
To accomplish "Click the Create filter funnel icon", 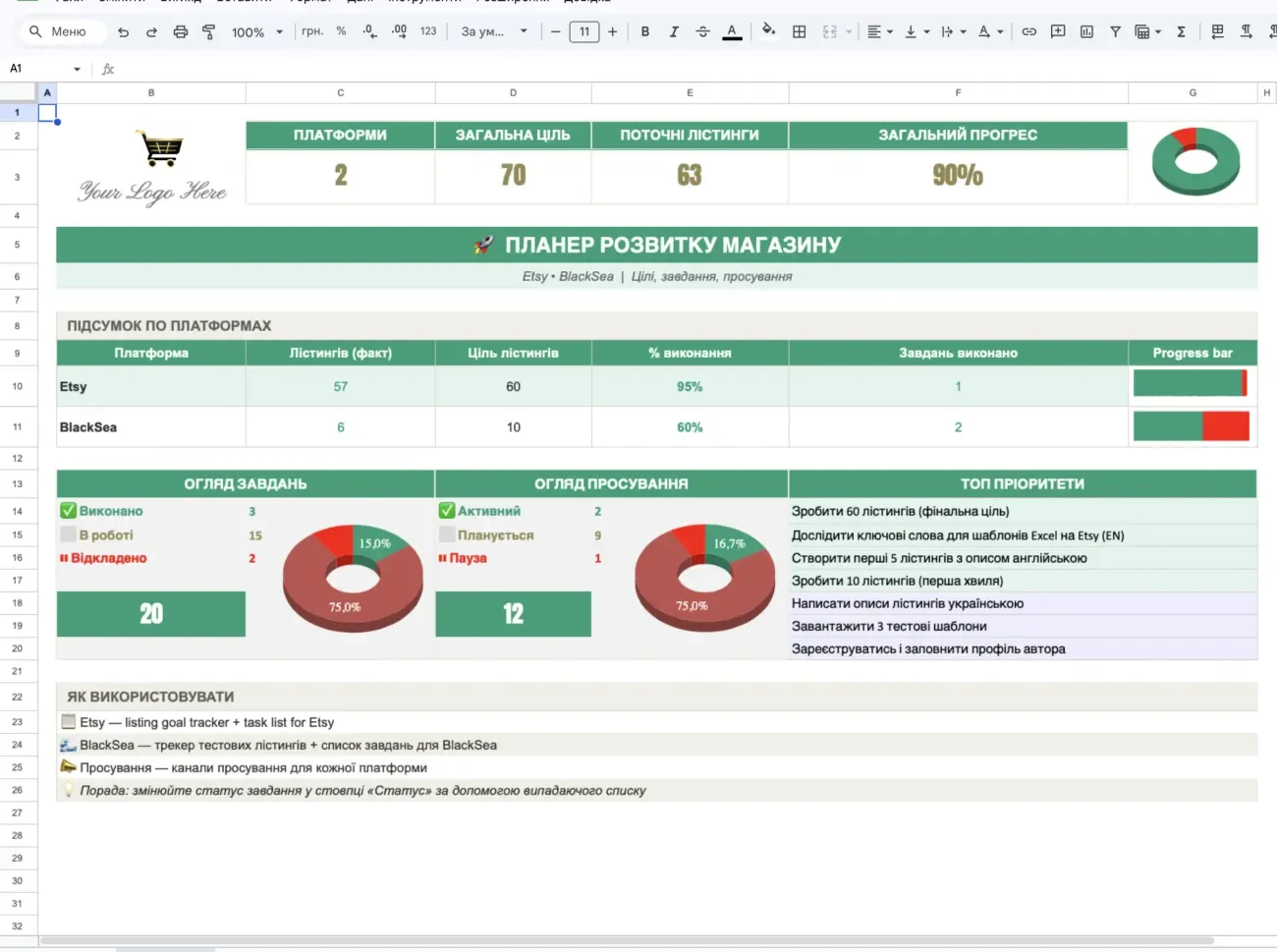I will pyautogui.click(x=1115, y=31).
